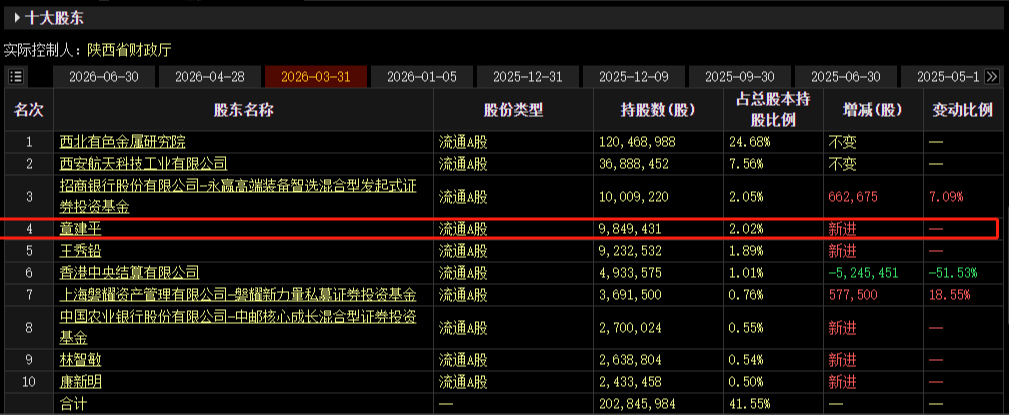
Task: Click the 24.68% ownership percentage
Action: pyautogui.click(x=748, y=142)
